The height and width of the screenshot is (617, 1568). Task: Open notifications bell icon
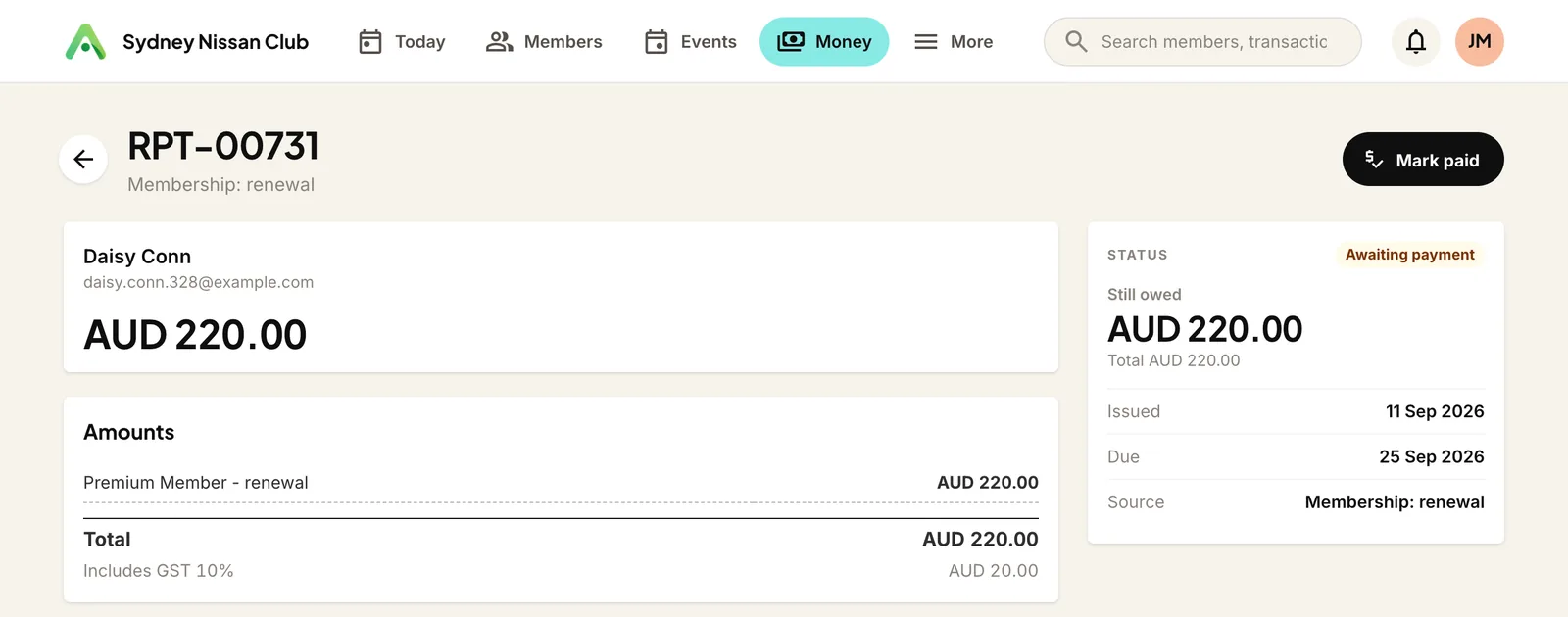(x=1416, y=42)
